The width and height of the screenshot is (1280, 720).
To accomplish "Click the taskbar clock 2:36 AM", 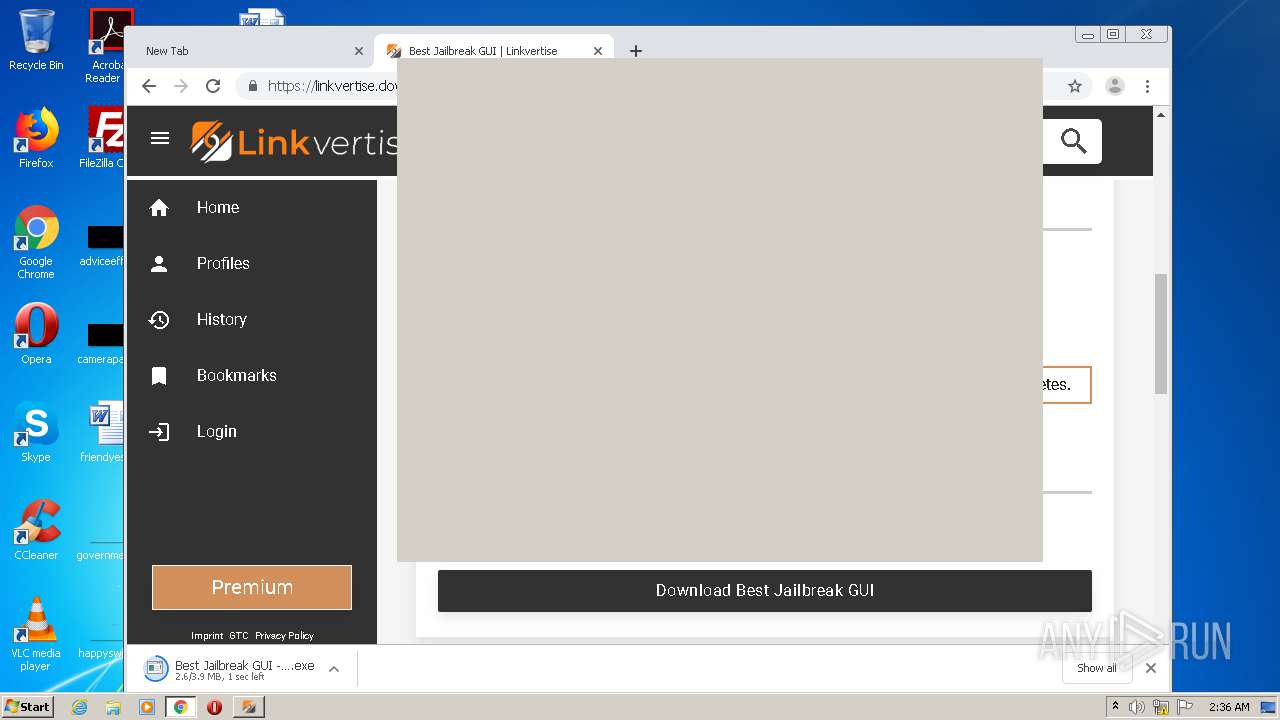I will coord(1229,707).
